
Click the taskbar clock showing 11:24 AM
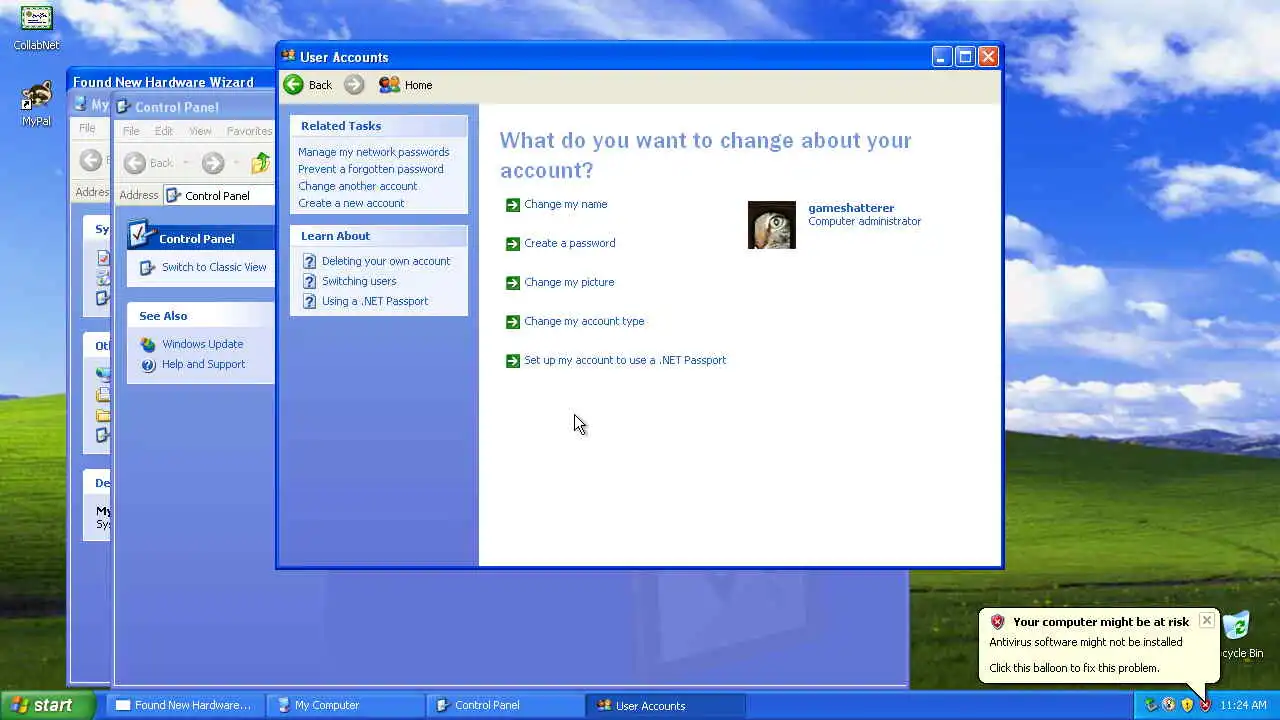point(1243,705)
